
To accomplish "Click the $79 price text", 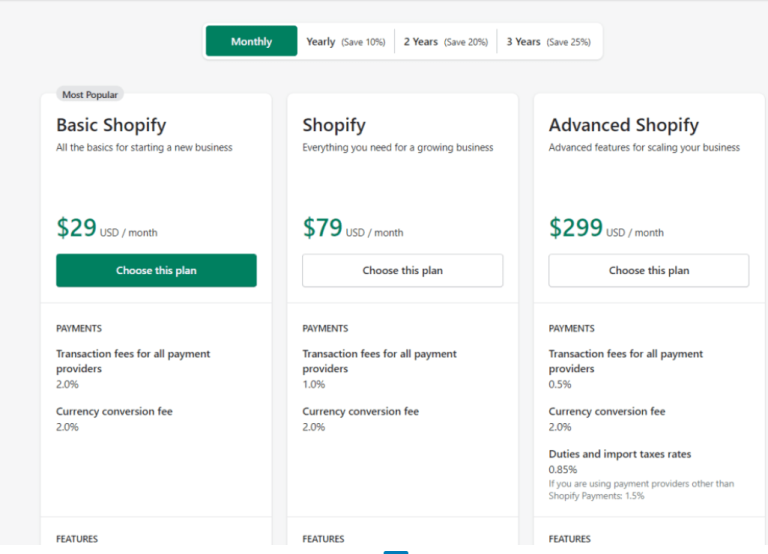I will coord(322,228).
